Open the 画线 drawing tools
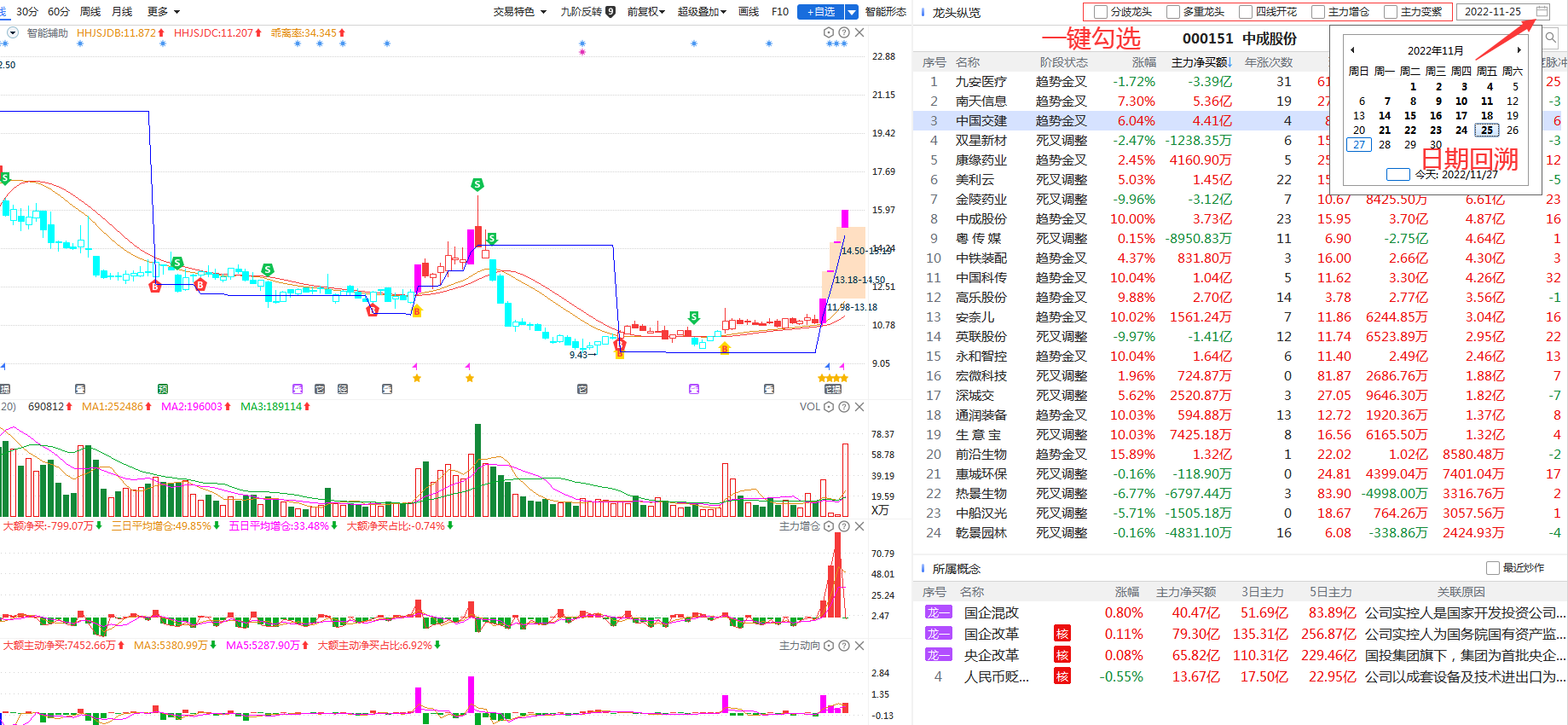 point(749,11)
